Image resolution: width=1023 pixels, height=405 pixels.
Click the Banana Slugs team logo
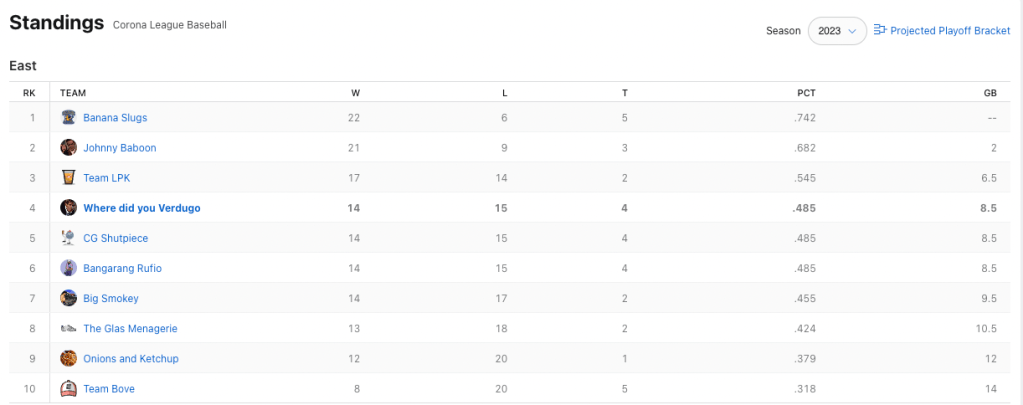coord(69,118)
